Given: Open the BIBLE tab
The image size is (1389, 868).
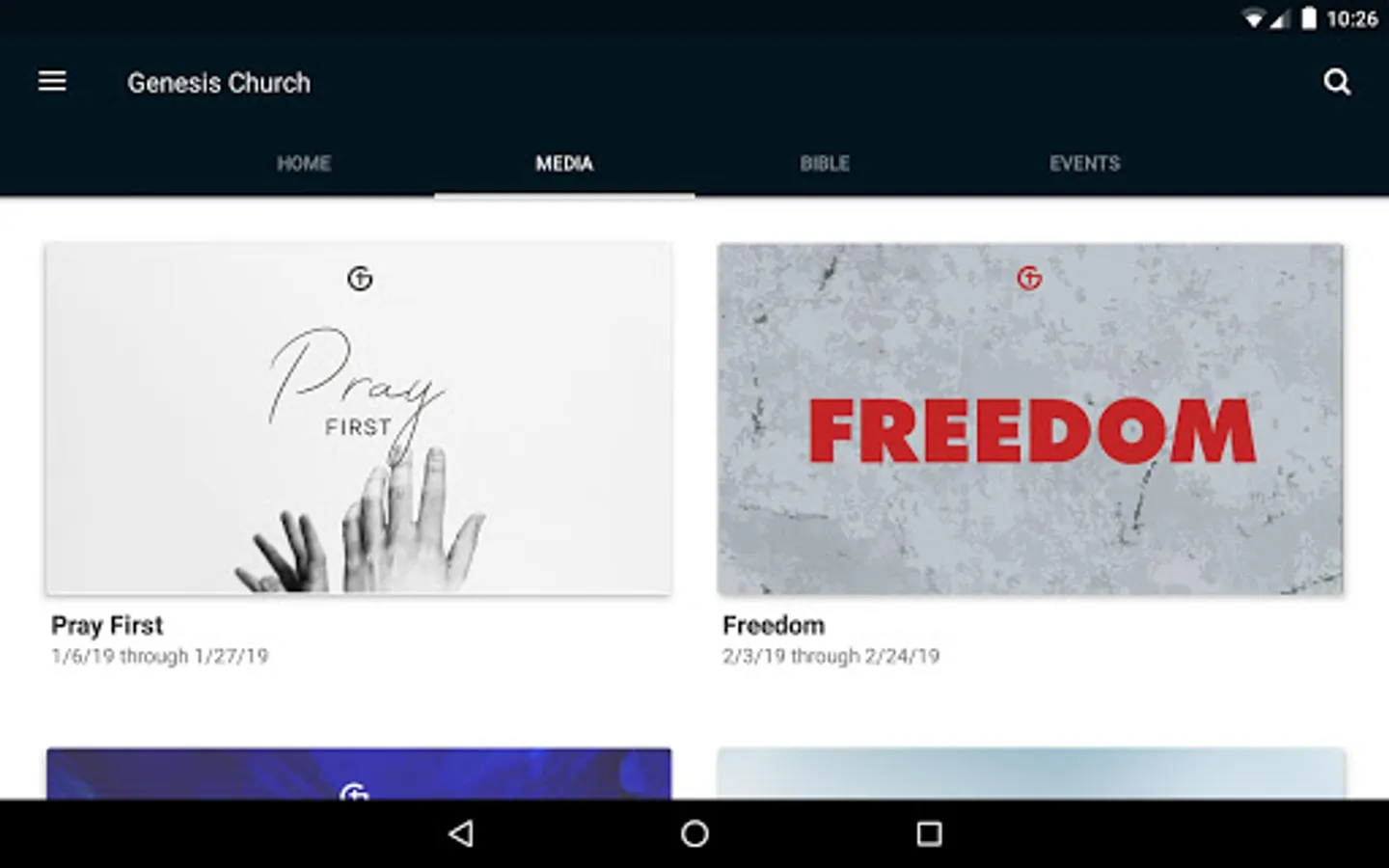Looking at the screenshot, I should click(x=825, y=163).
